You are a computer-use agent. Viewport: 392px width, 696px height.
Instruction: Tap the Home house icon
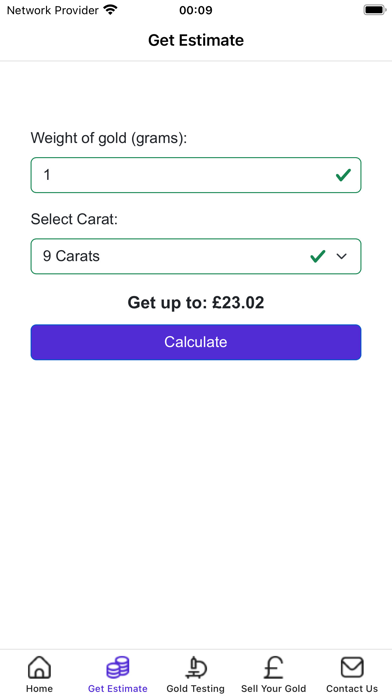click(x=39, y=667)
